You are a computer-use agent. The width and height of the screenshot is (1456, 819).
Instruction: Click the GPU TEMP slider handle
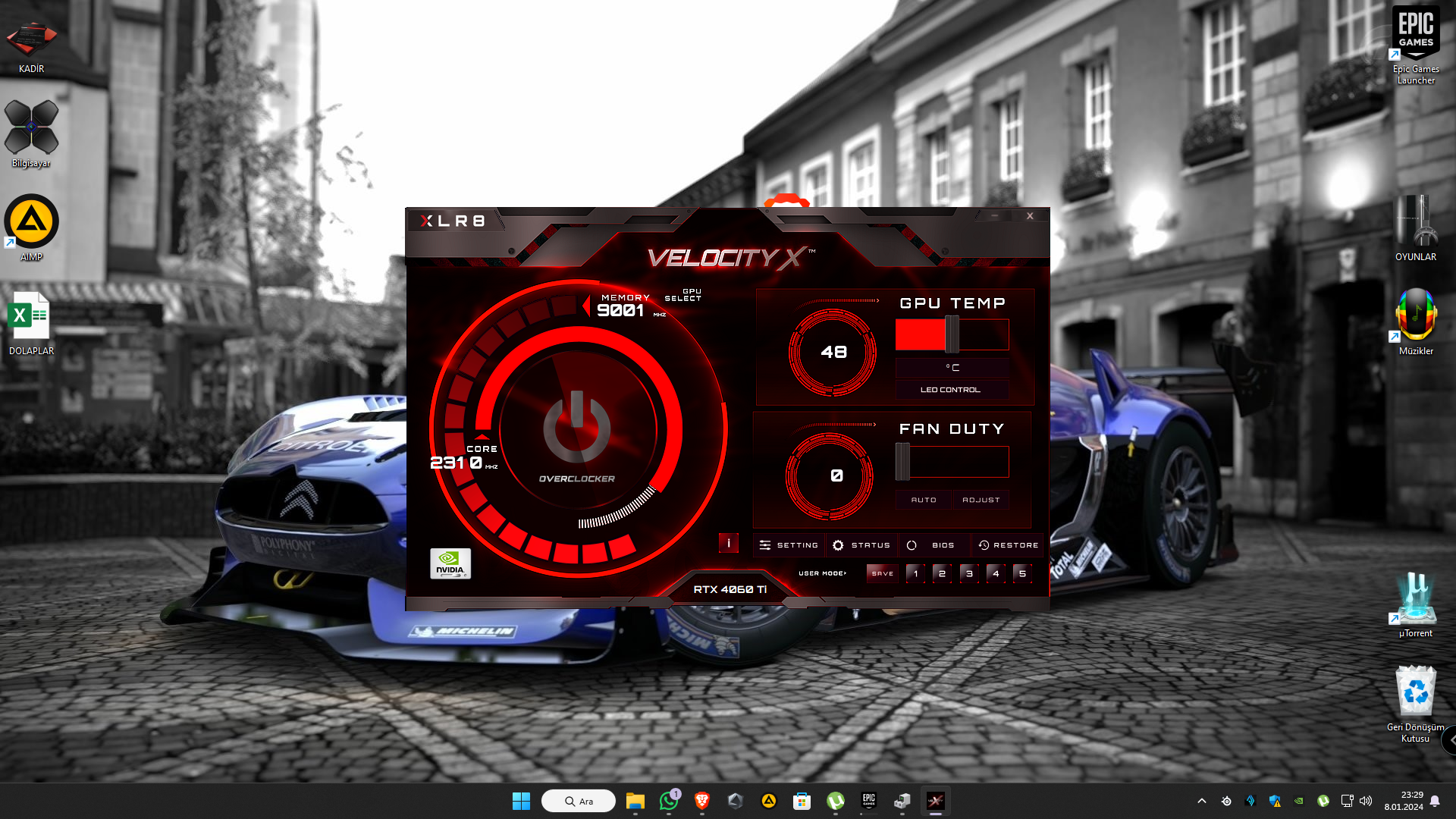point(952,334)
